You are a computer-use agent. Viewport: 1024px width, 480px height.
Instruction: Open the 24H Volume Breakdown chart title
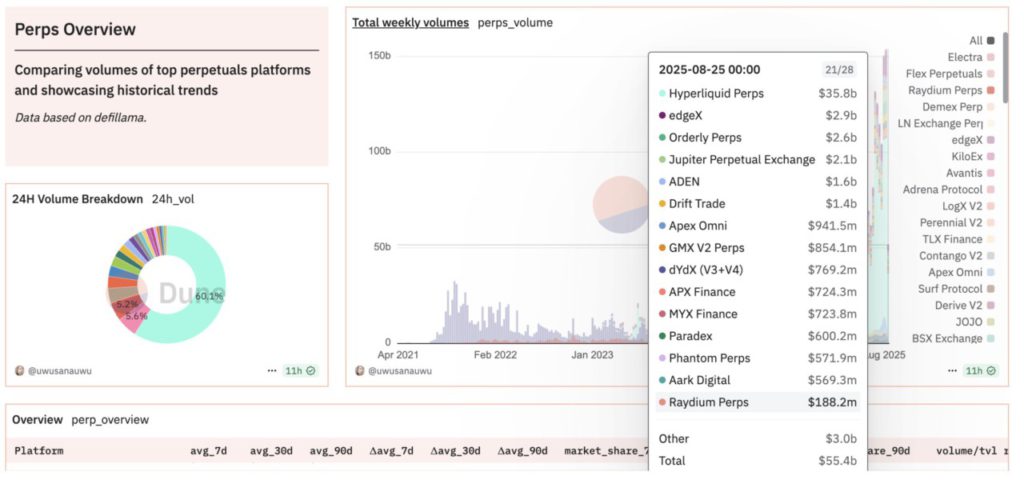click(77, 199)
